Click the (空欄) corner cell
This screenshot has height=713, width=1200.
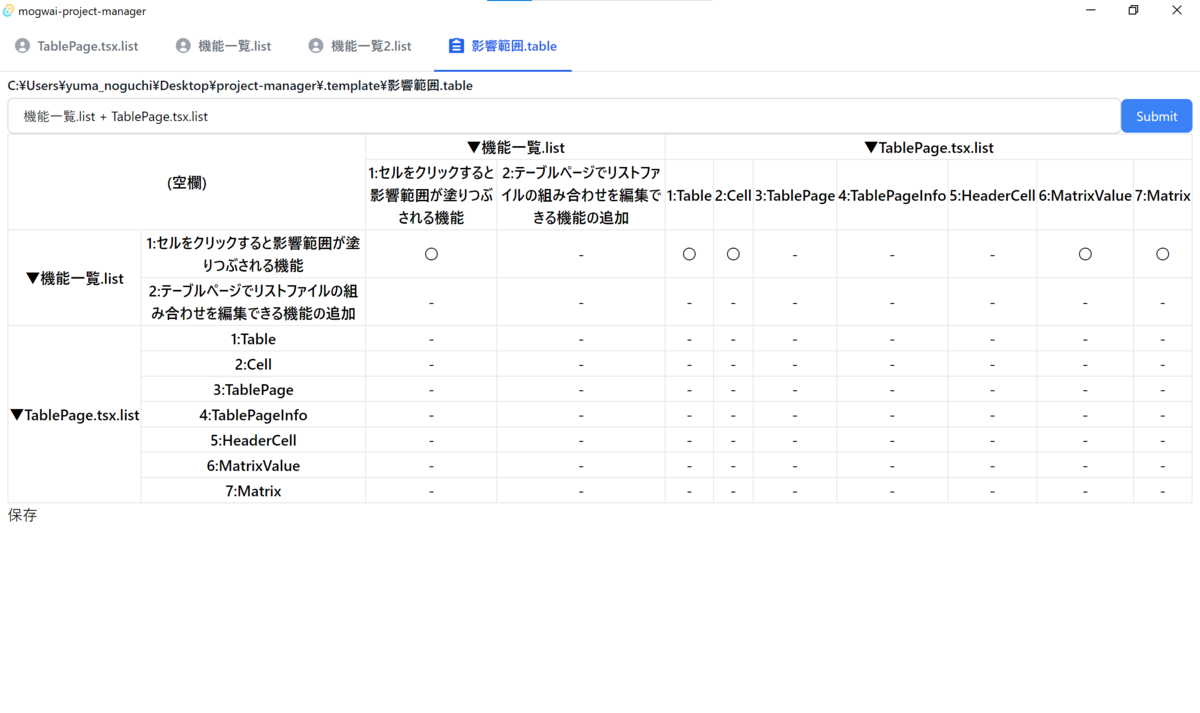coord(187,183)
